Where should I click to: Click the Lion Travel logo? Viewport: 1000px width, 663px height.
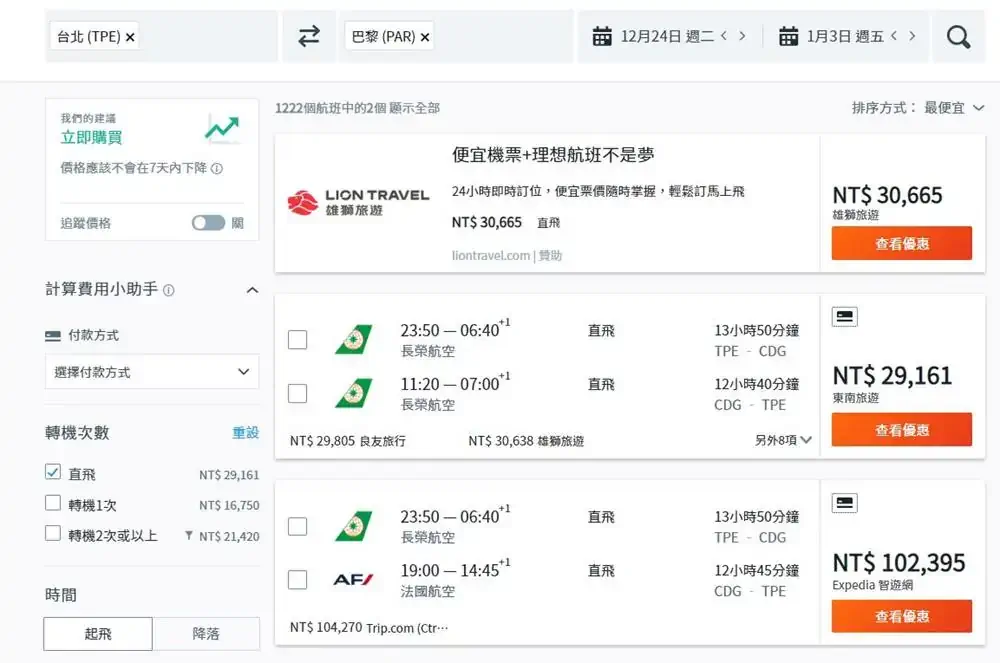point(358,202)
